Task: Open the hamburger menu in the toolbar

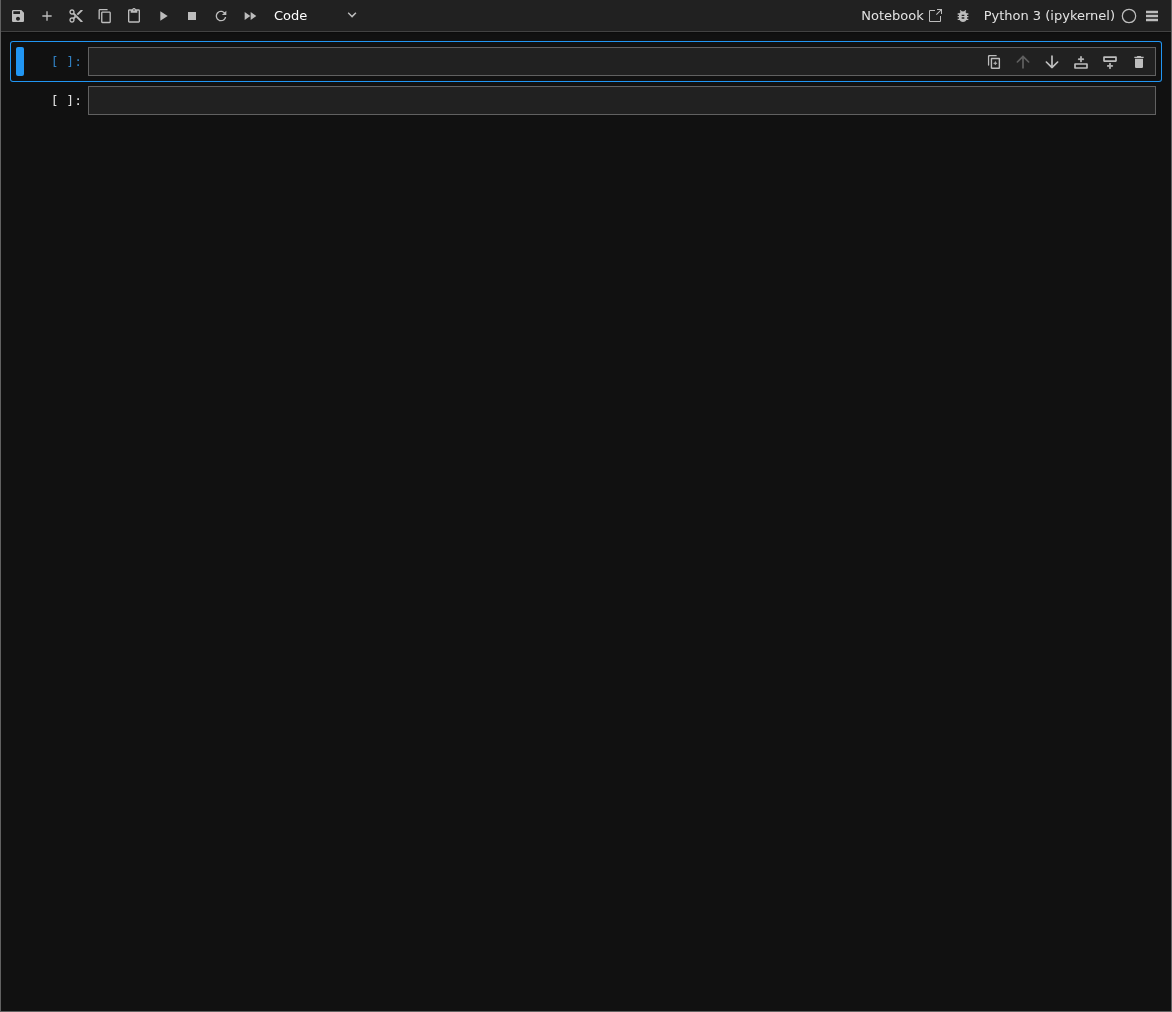Action: pyautogui.click(x=1152, y=16)
